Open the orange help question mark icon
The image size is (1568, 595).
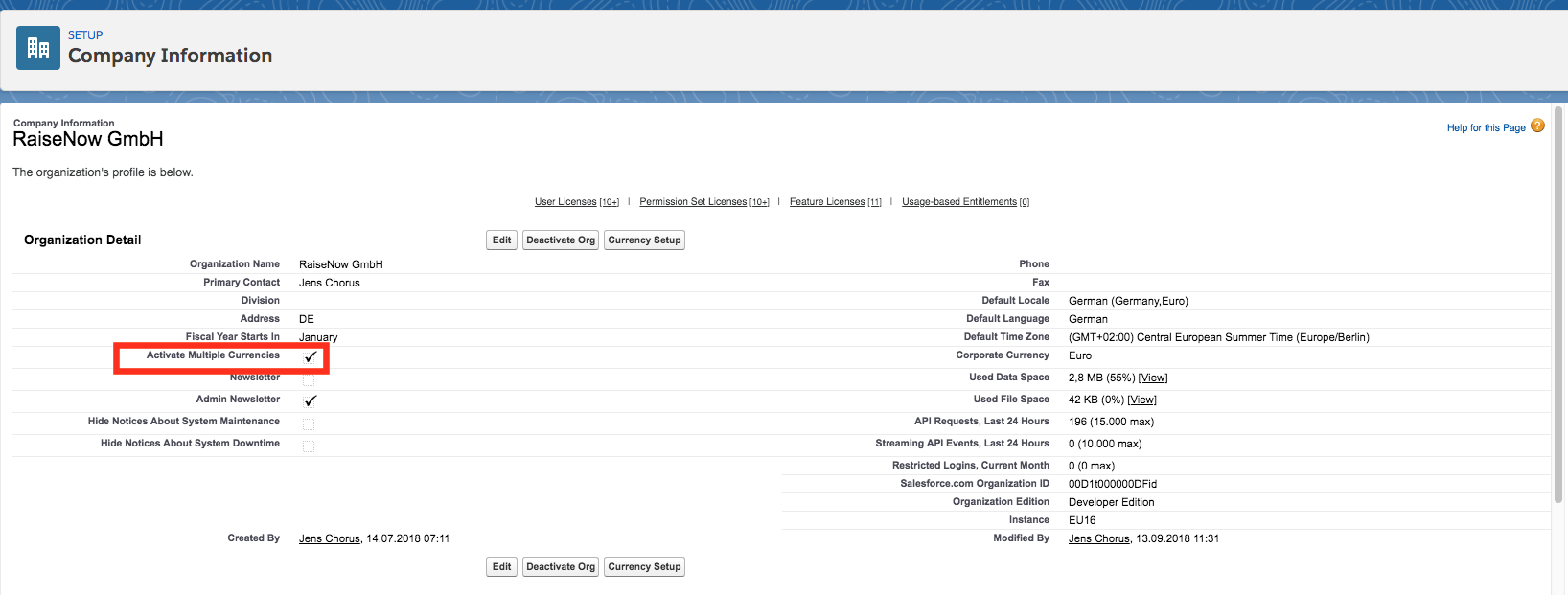(1537, 126)
